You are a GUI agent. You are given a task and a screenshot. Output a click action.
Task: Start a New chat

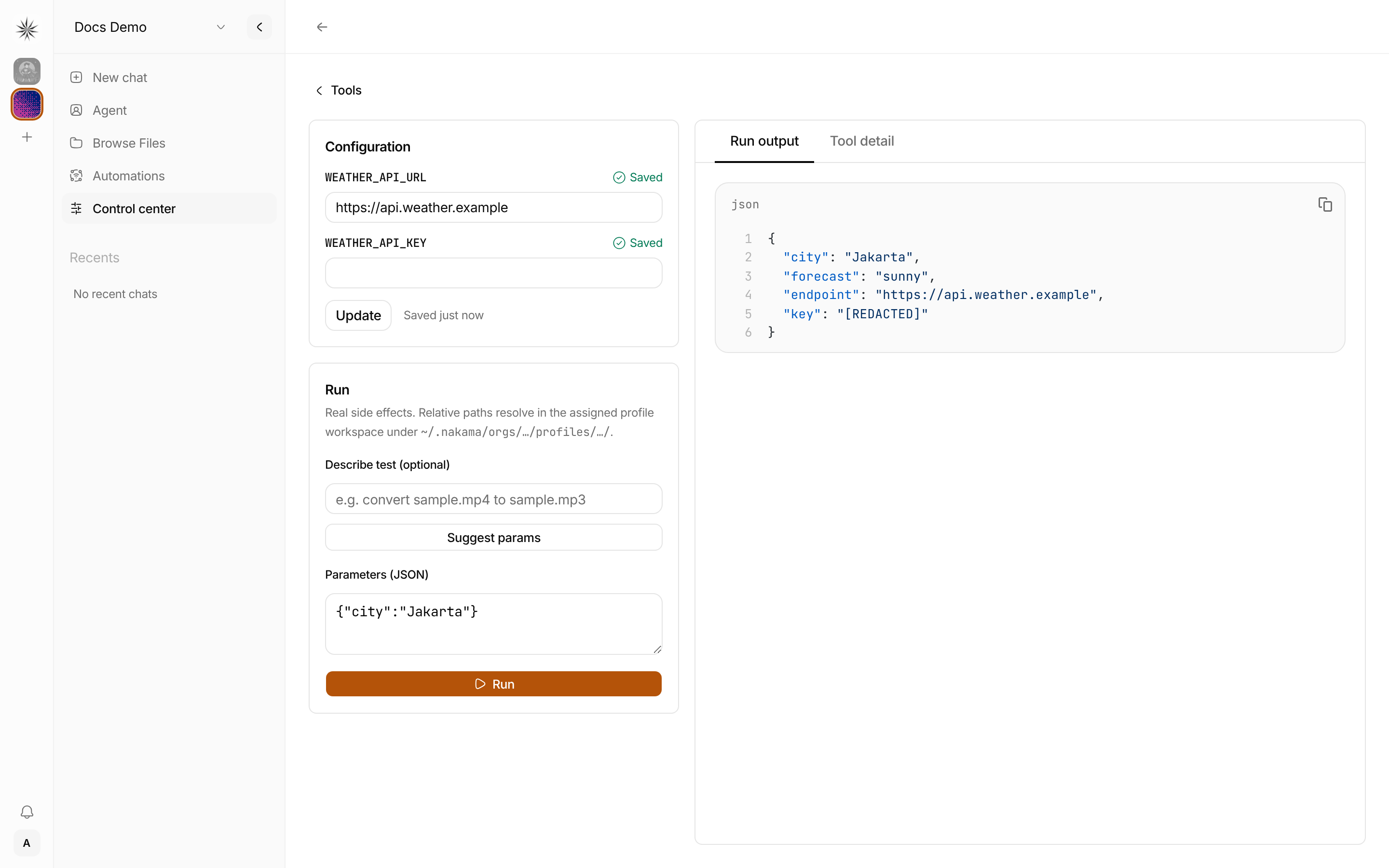[x=169, y=78]
